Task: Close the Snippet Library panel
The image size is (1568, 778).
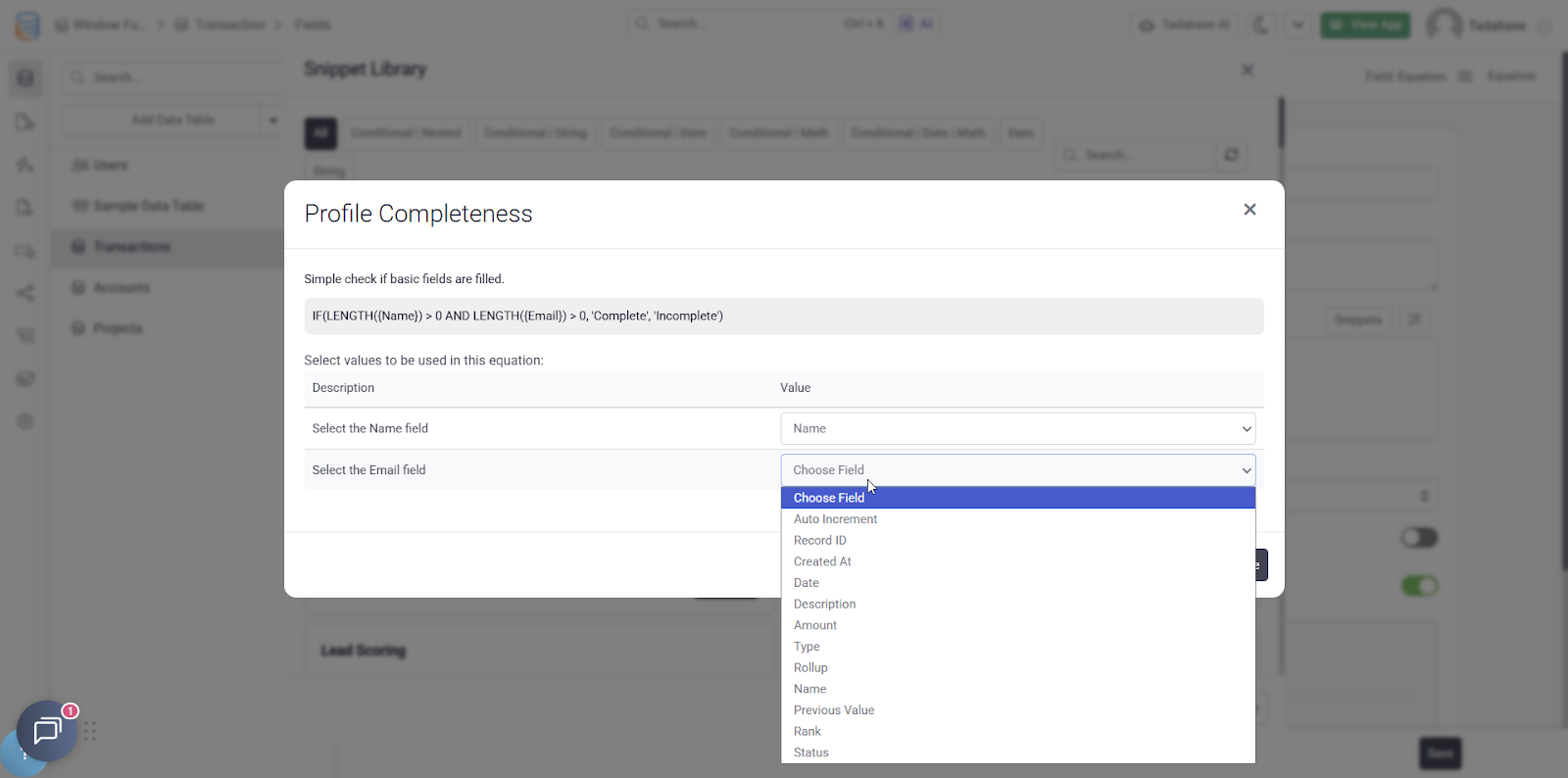Action: (x=1247, y=70)
